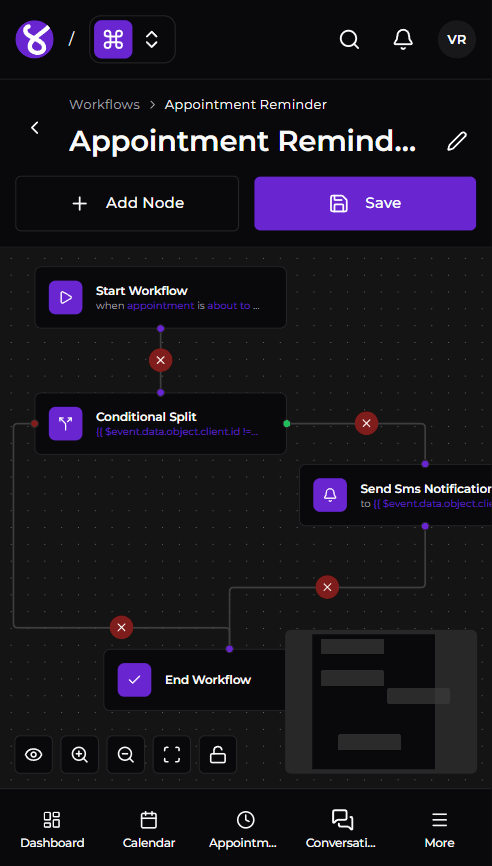Edit the workflow name with pencil icon
The image size is (492, 866).
pyautogui.click(x=457, y=141)
